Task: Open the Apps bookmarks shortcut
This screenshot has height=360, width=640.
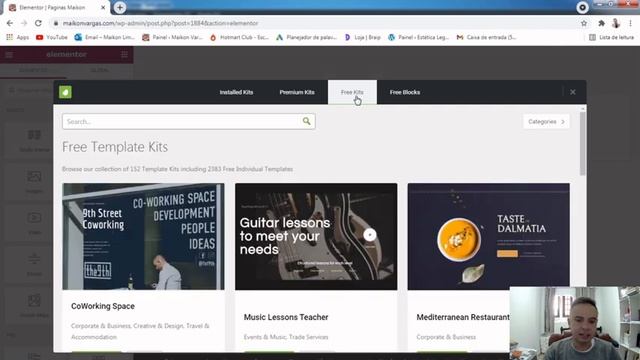Action: point(18,37)
